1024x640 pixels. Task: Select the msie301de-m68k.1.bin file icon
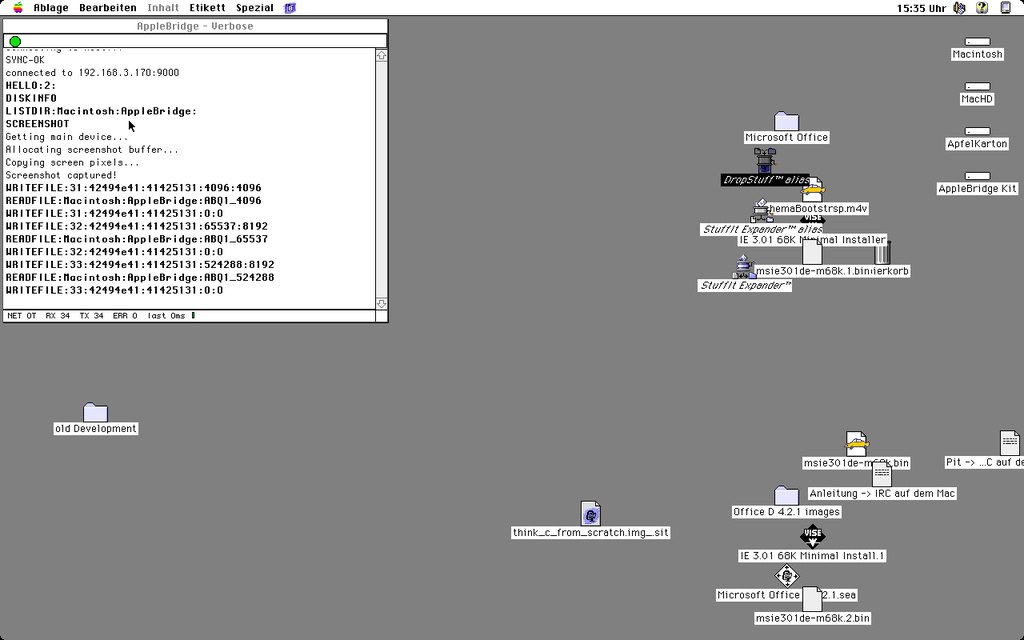812,252
